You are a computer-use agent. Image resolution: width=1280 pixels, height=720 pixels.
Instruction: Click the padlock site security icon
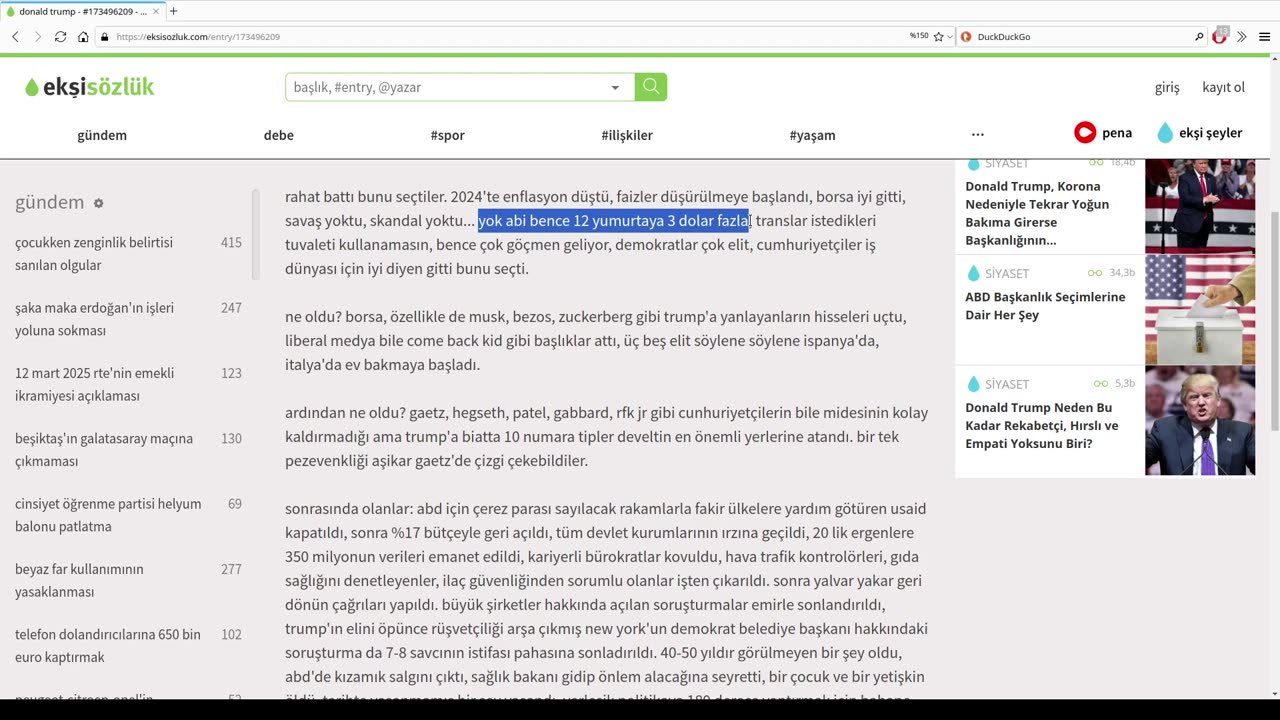[104, 37]
